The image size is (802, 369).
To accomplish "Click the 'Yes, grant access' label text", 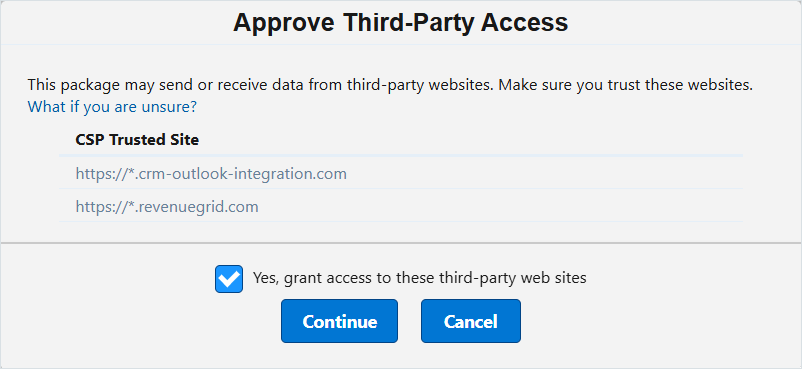I will 419,277.
